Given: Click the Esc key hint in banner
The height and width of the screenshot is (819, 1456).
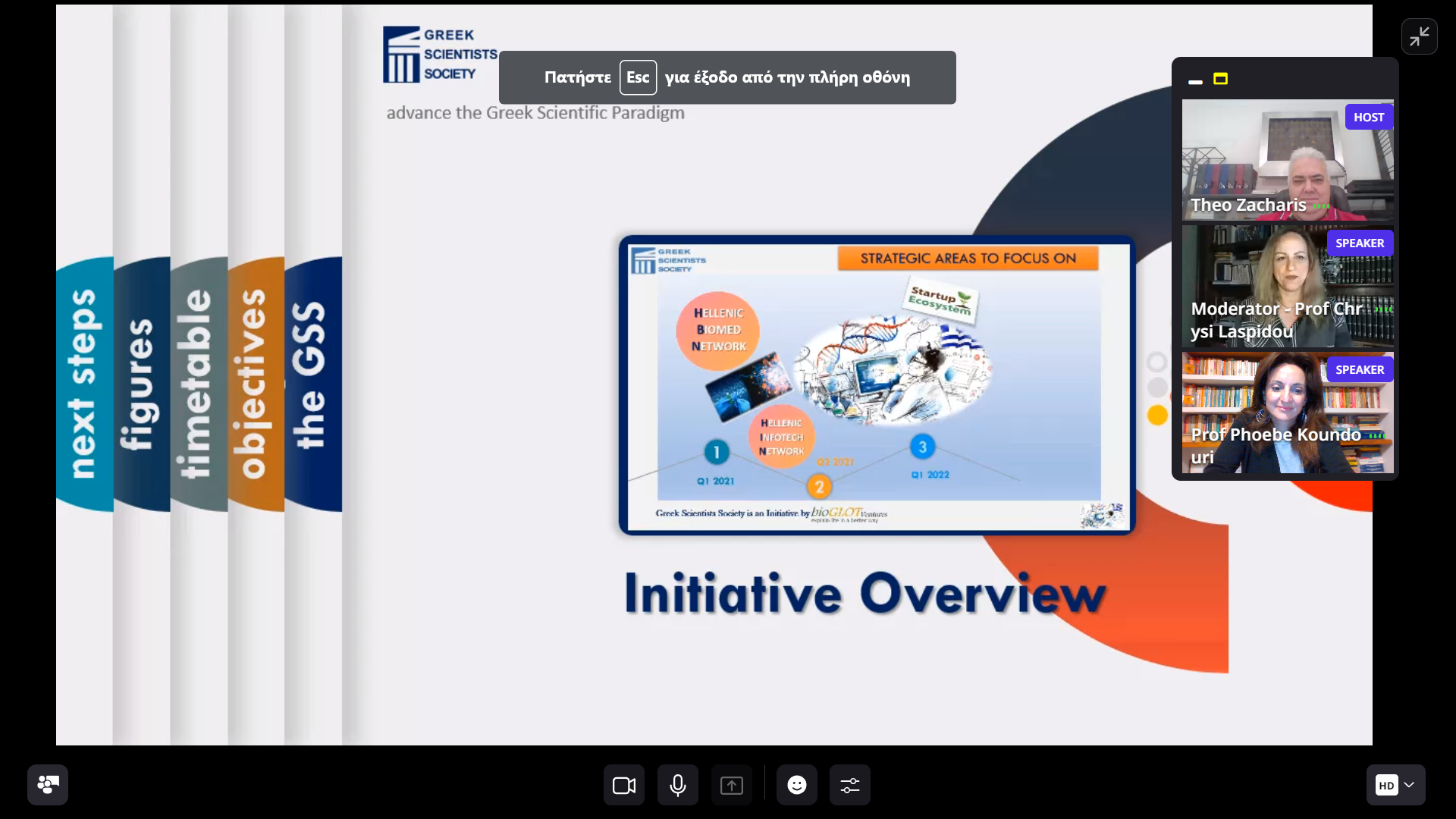Looking at the screenshot, I should (x=638, y=77).
